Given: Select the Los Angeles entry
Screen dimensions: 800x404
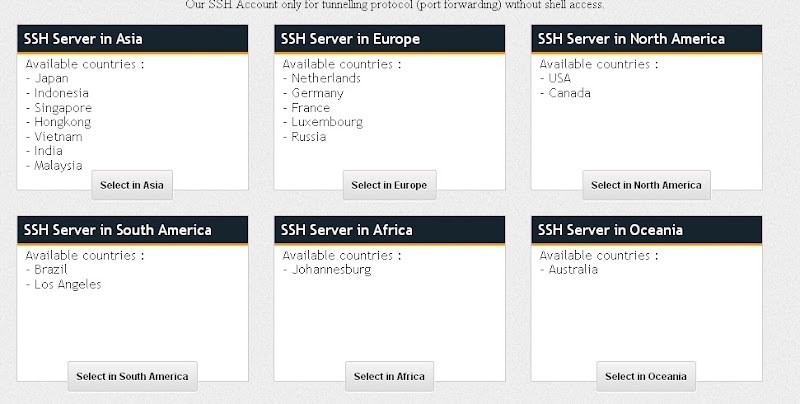Looking at the screenshot, I should 68,285.
